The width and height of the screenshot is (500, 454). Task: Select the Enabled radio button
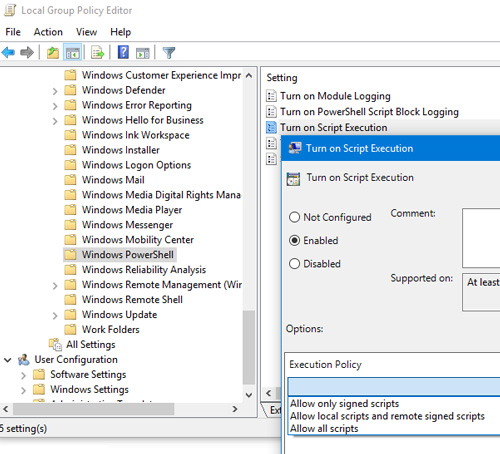pos(294,240)
